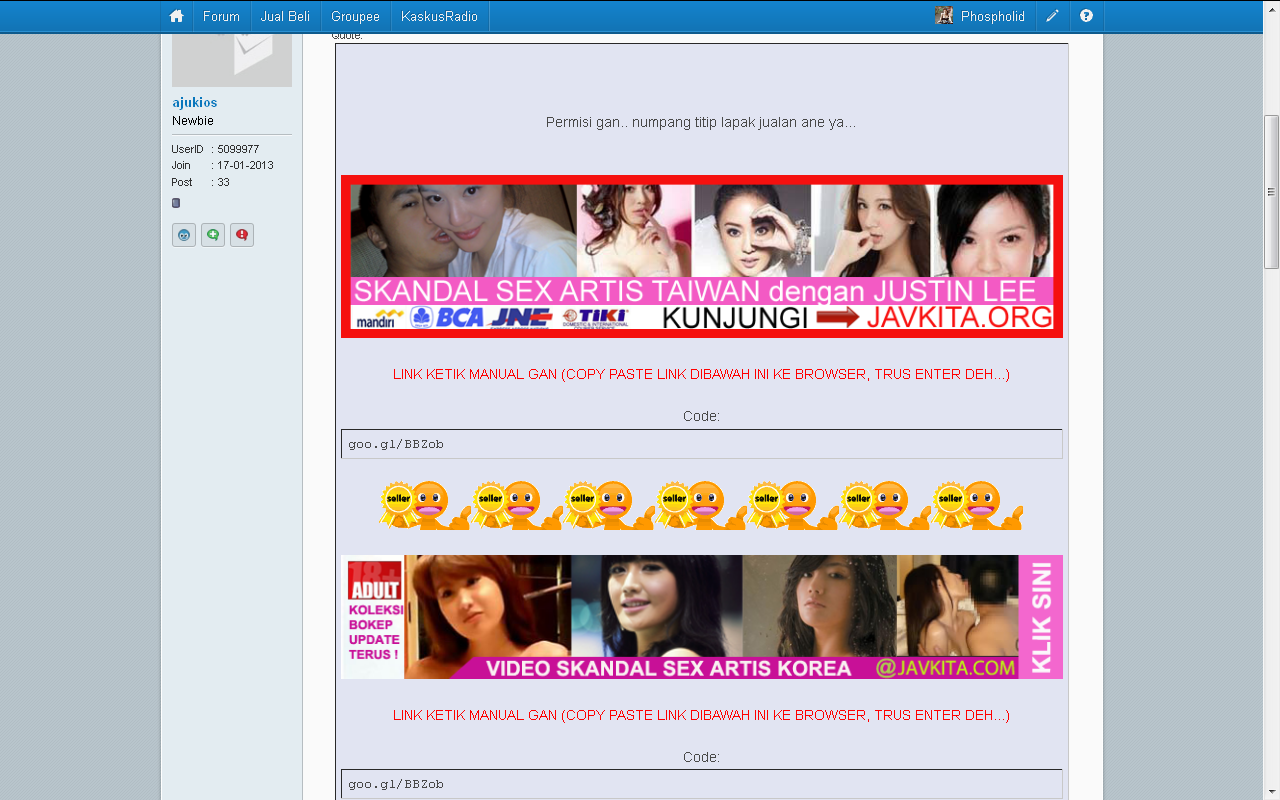Image resolution: width=1280 pixels, height=800 pixels.
Task: Click the second red LINK KETIK MANUAL GAN text
Action: [x=701, y=715]
